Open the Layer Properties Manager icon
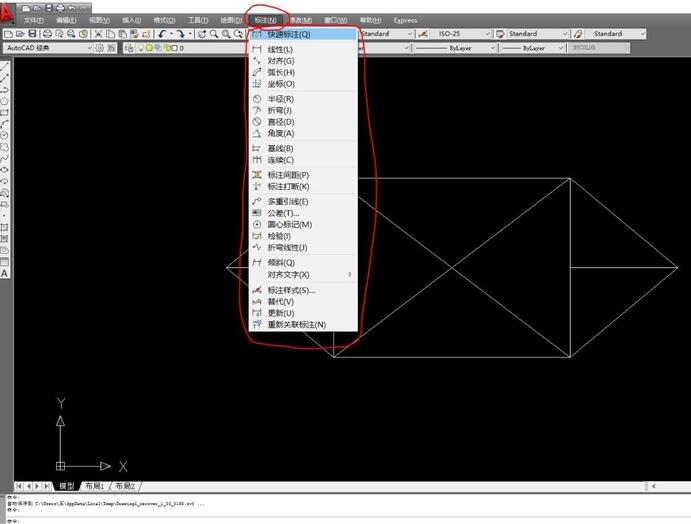691x524 pixels. 129,48
